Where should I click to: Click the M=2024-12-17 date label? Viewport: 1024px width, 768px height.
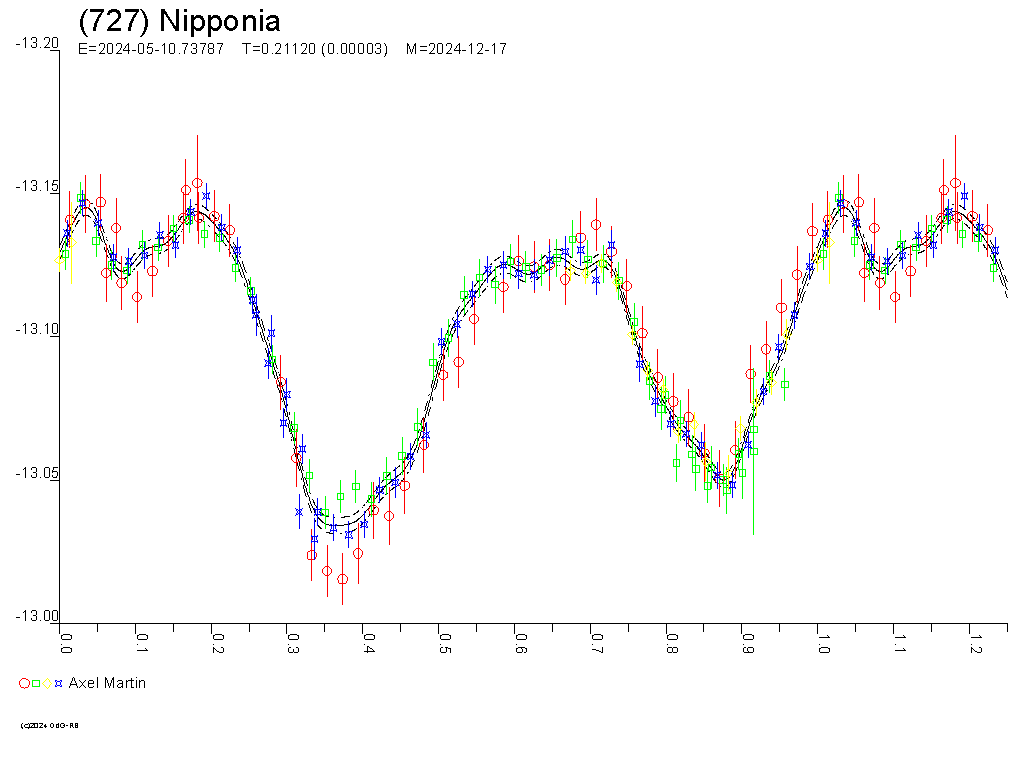(x=456, y=49)
